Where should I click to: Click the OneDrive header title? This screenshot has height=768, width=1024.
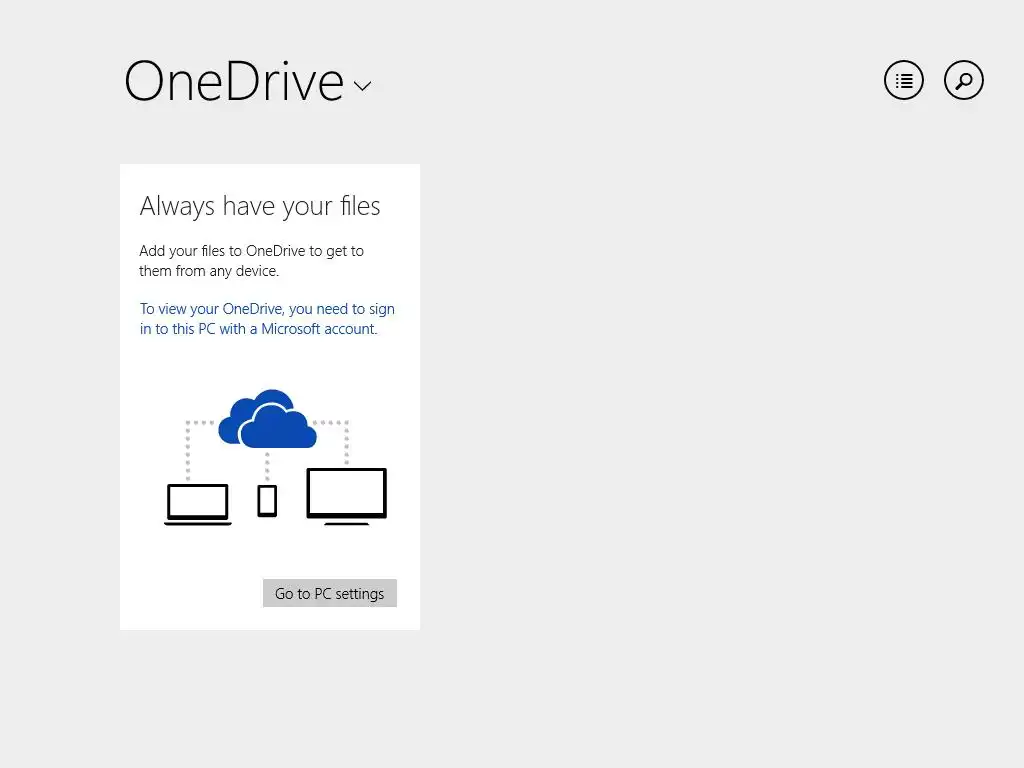click(234, 82)
